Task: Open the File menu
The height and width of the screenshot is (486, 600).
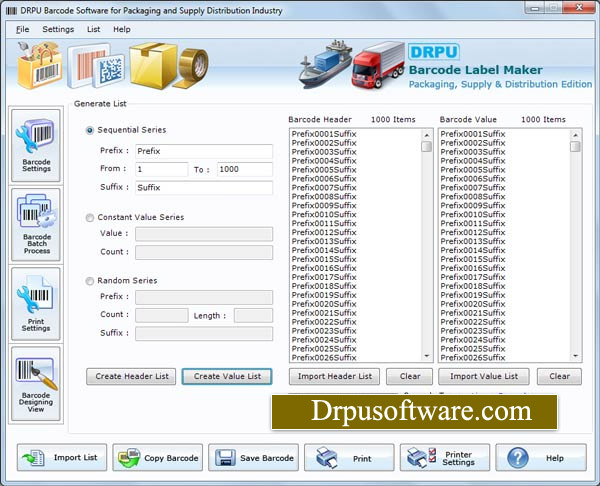Action: tap(22, 29)
